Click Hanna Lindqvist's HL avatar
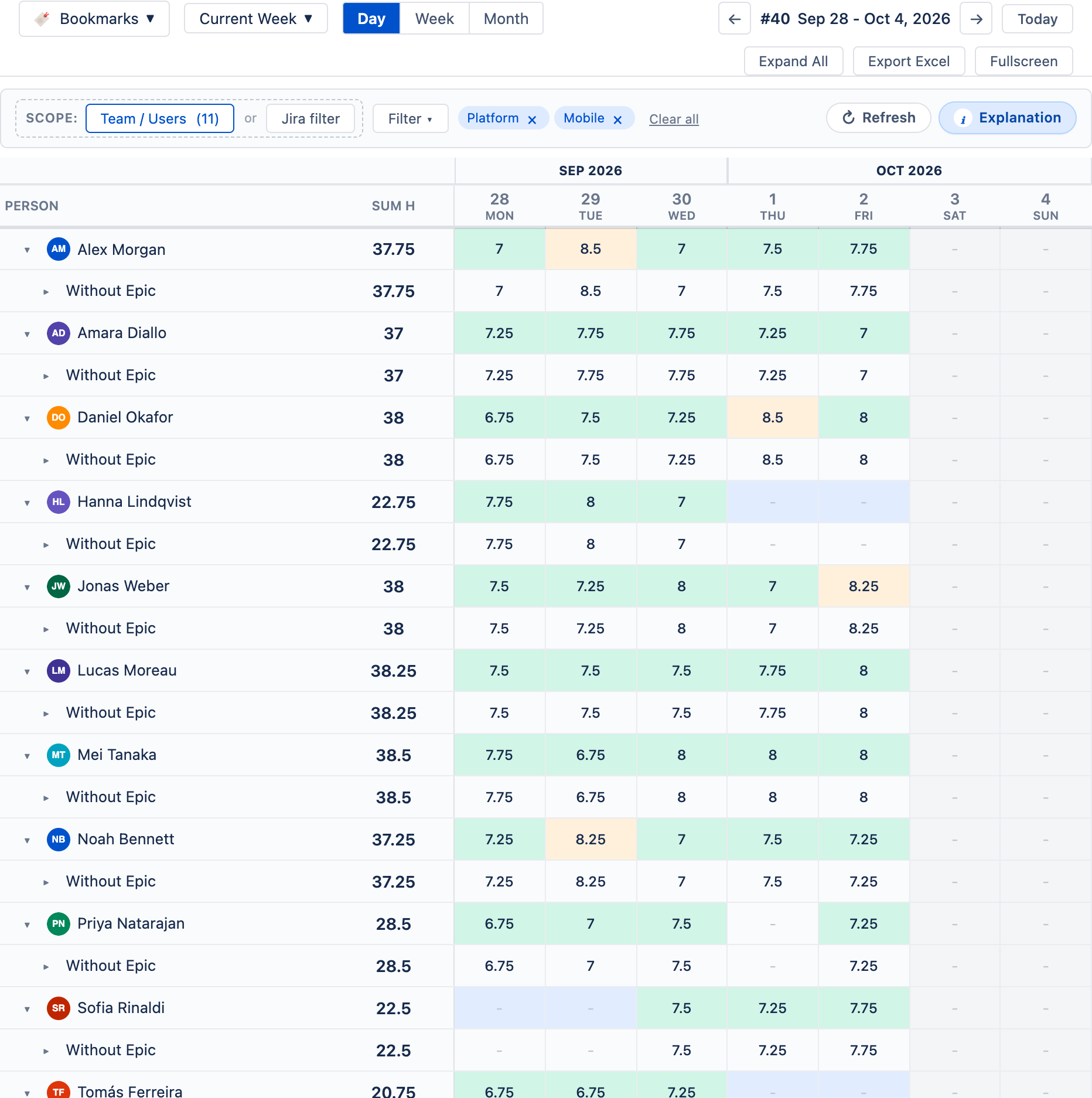Image resolution: width=1092 pixels, height=1098 pixels. [x=59, y=502]
